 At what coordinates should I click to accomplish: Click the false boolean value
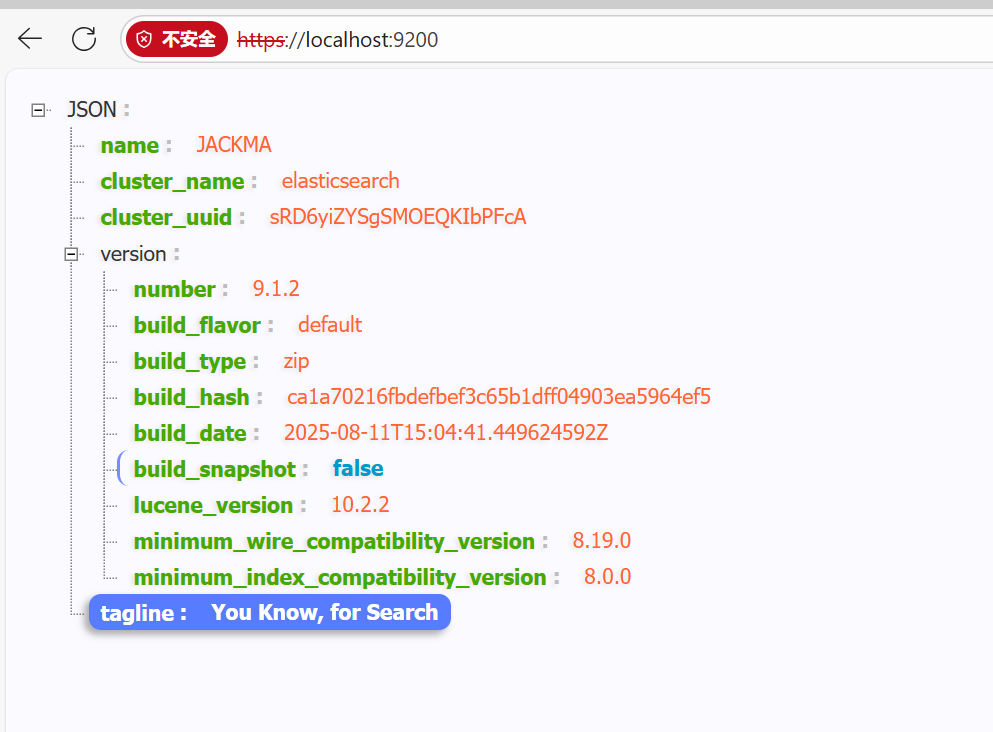click(x=358, y=469)
